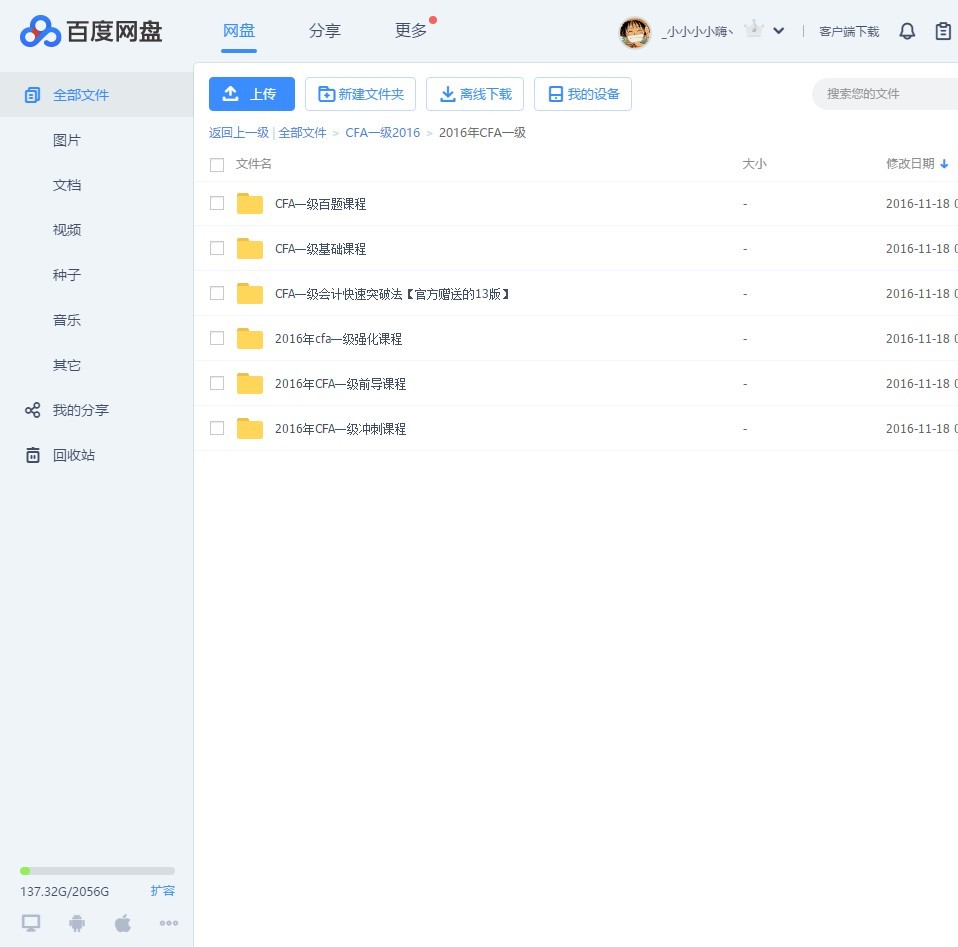This screenshot has height=947, width=958.
Task: Open 离线下载 offline download
Action: (x=475, y=94)
